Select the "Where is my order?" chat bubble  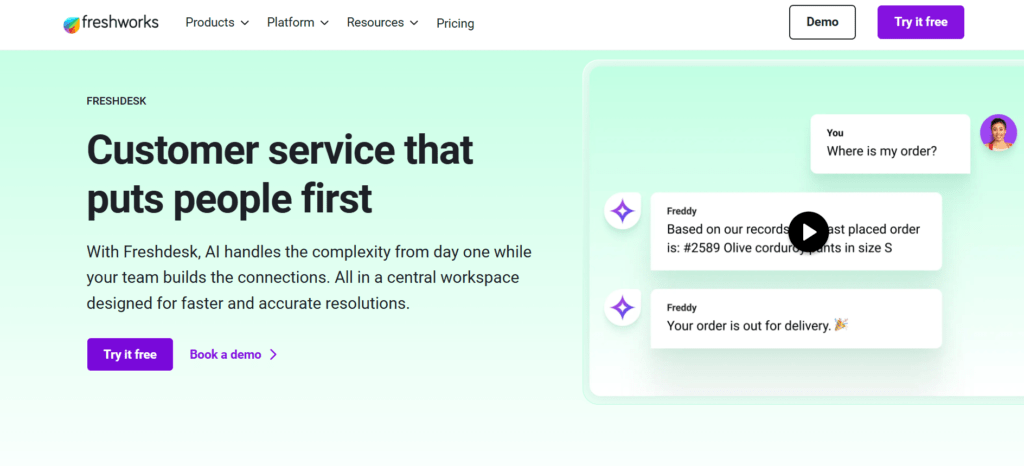tap(889, 143)
